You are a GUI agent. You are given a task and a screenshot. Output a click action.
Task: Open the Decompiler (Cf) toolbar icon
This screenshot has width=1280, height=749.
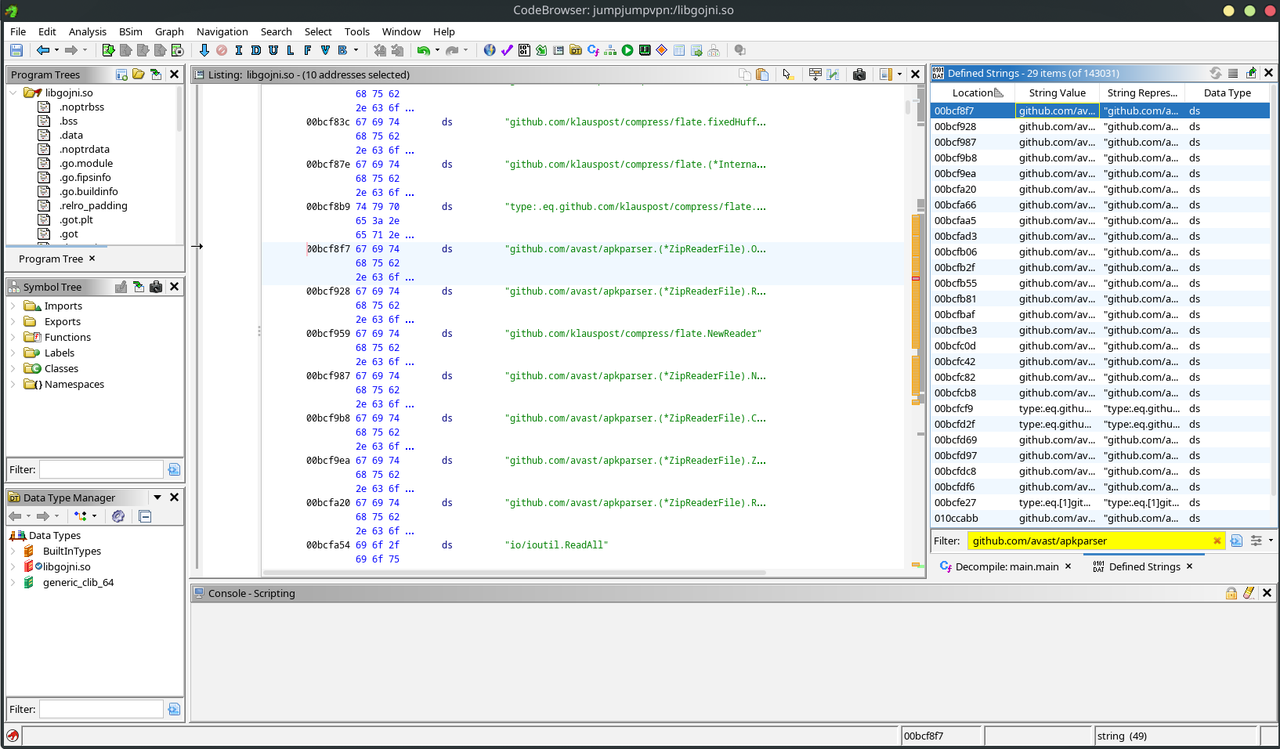pyautogui.click(x=593, y=50)
